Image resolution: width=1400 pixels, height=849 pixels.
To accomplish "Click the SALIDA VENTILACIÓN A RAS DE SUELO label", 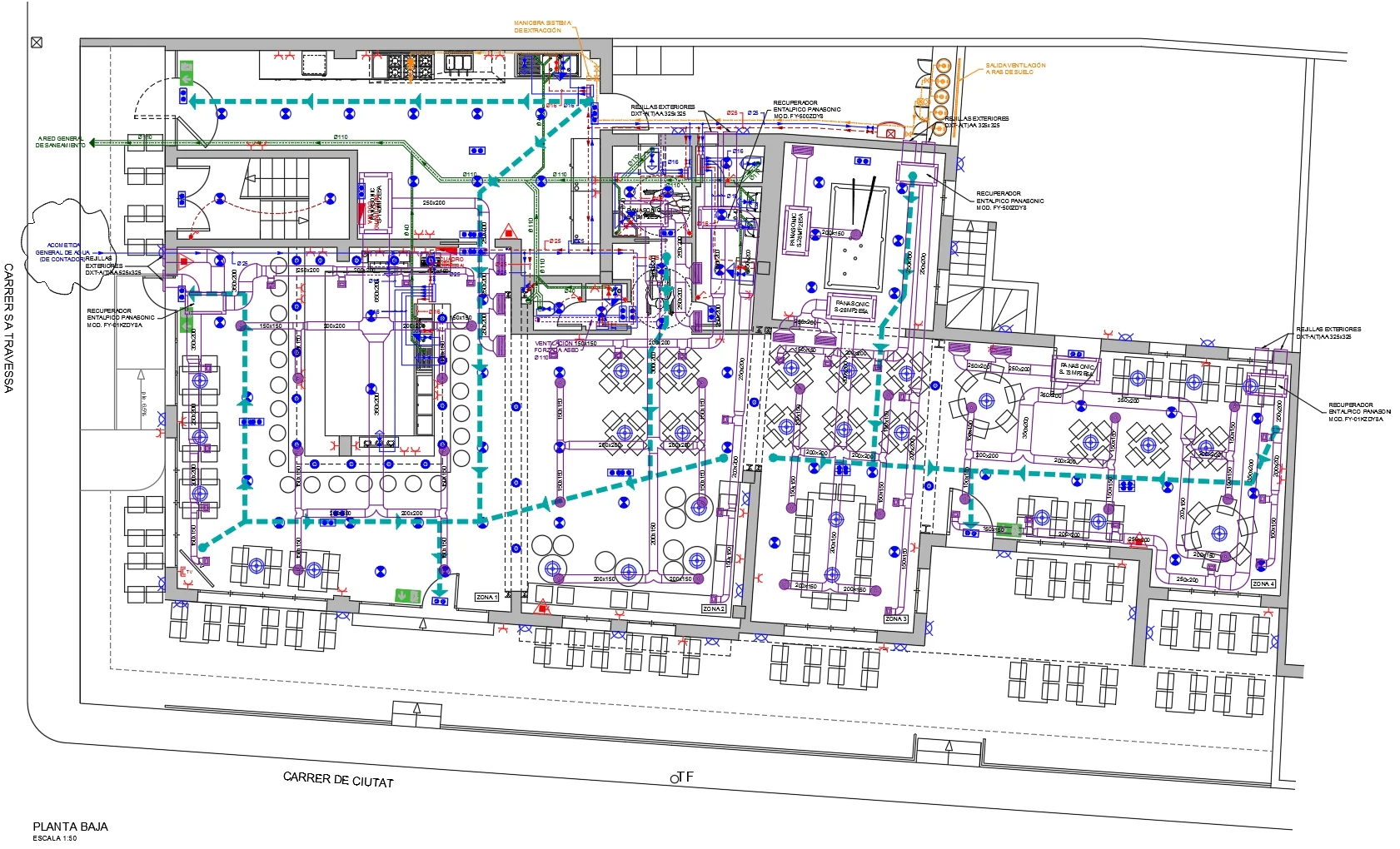I will coord(1015,68).
